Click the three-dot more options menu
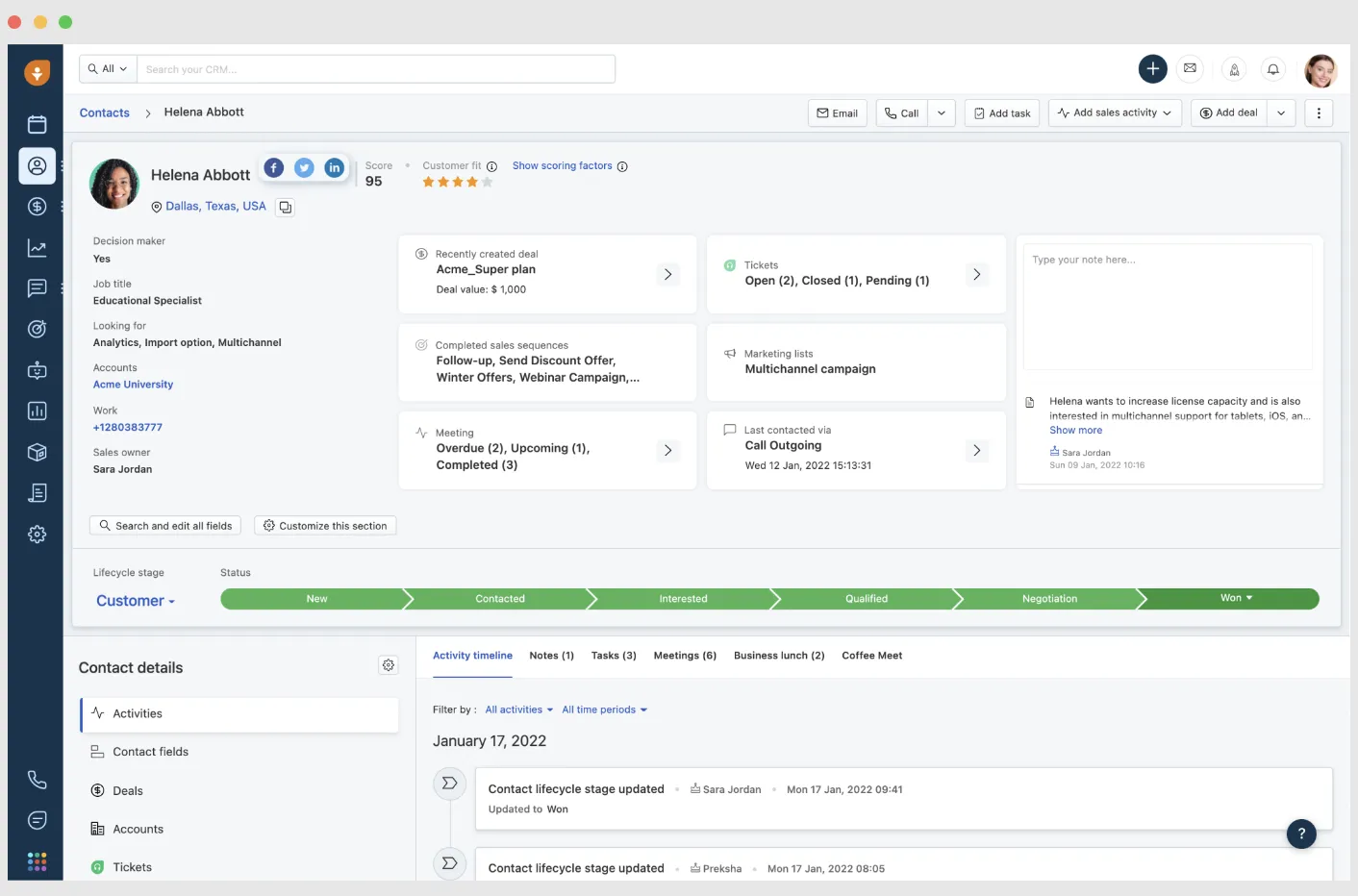1358x896 pixels. pyautogui.click(x=1319, y=113)
